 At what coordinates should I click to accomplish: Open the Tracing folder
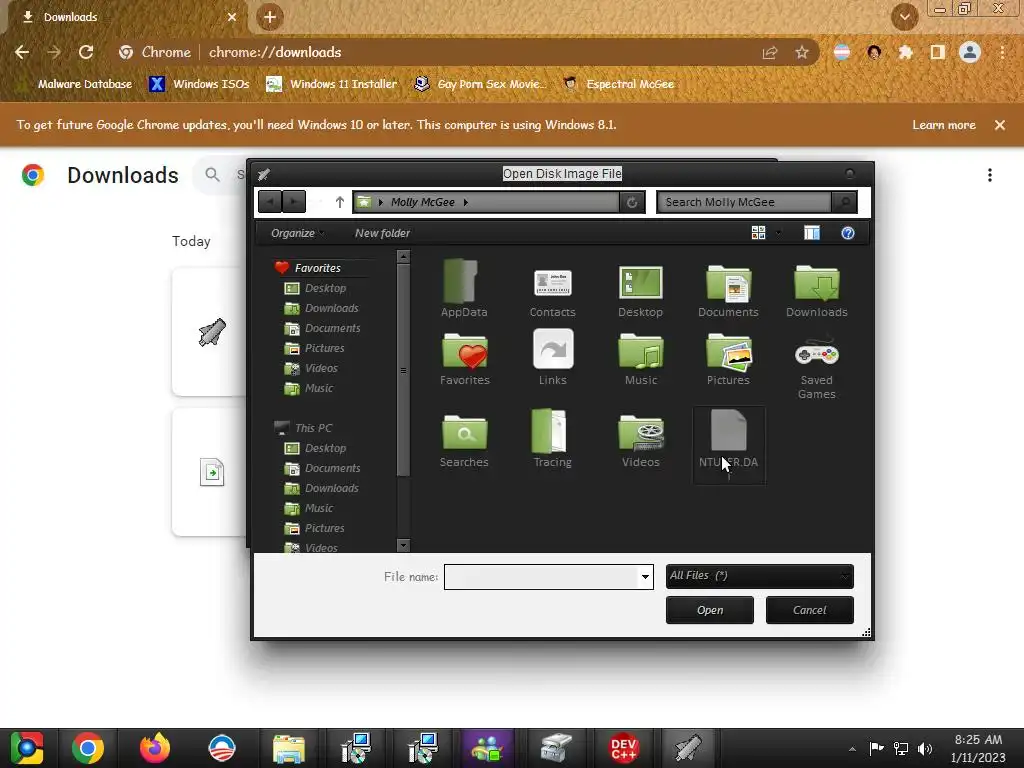pos(552,439)
